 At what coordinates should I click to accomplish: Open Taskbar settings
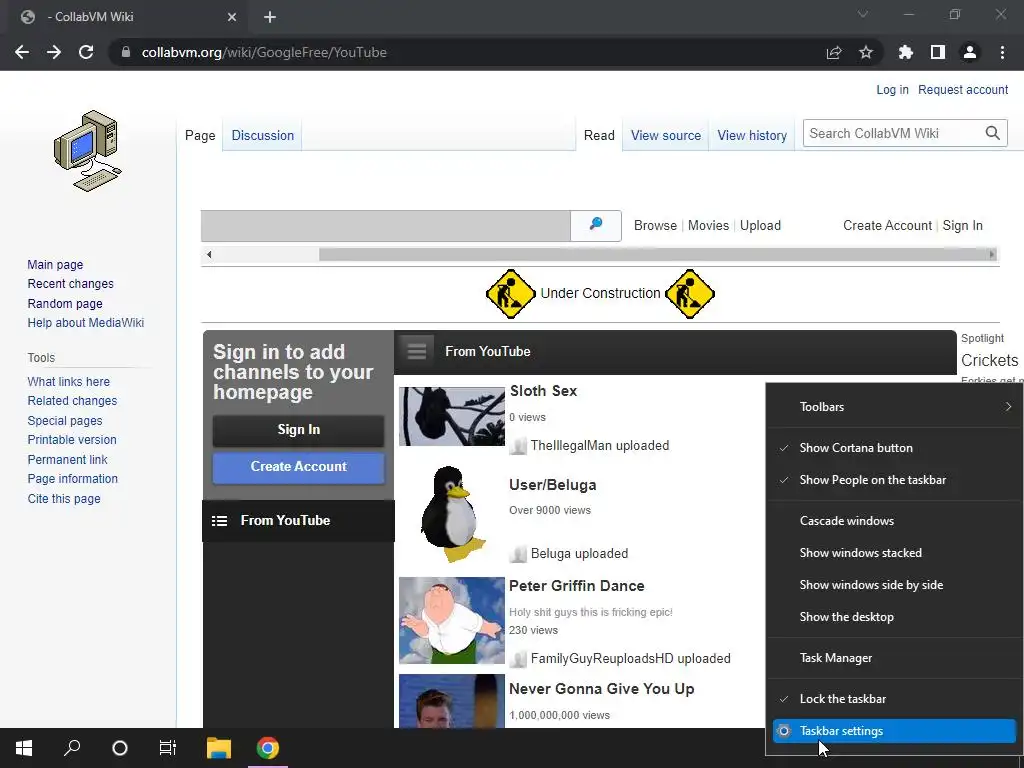point(894,731)
